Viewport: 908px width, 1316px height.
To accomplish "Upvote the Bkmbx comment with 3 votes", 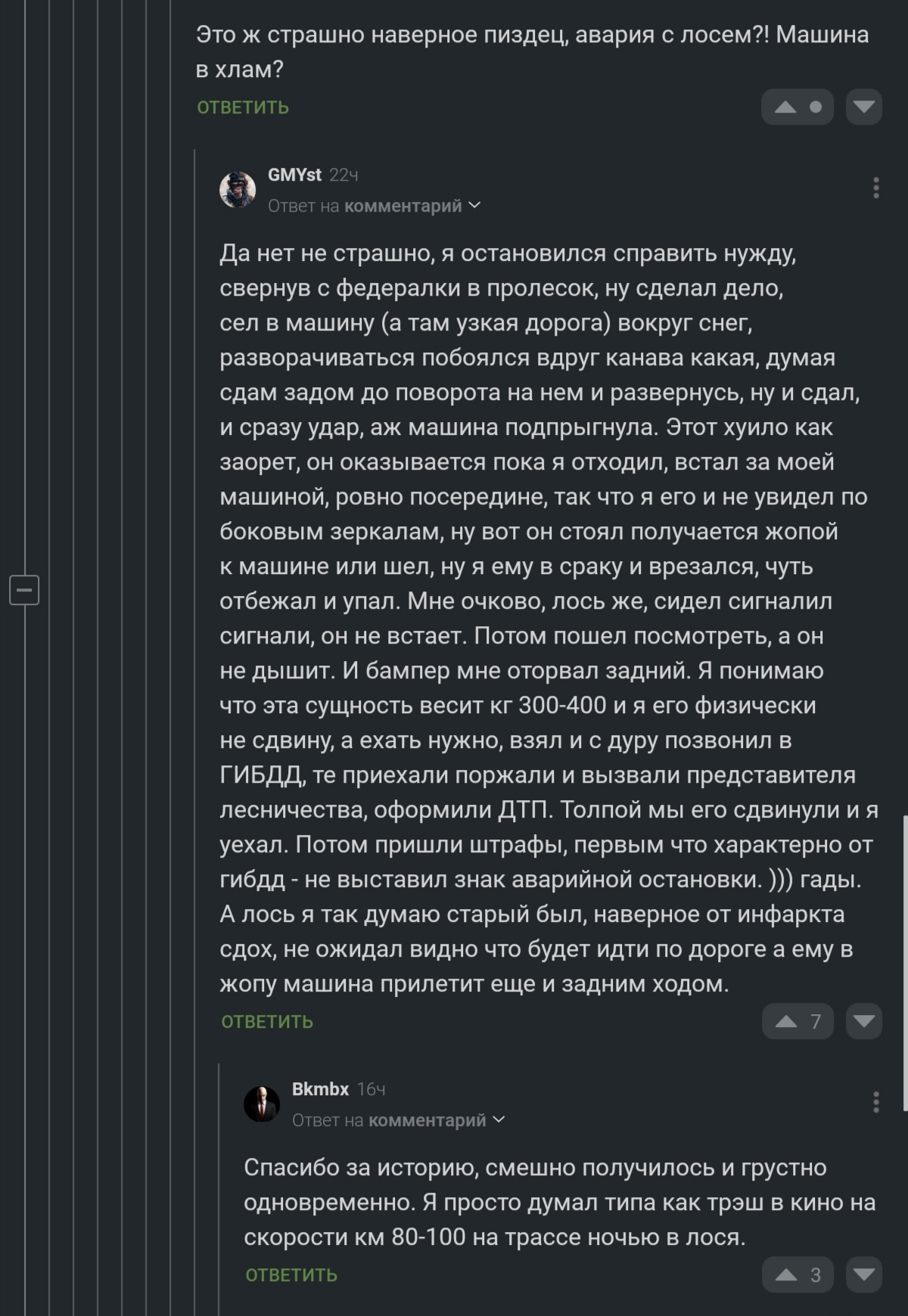I will click(787, 1275).
